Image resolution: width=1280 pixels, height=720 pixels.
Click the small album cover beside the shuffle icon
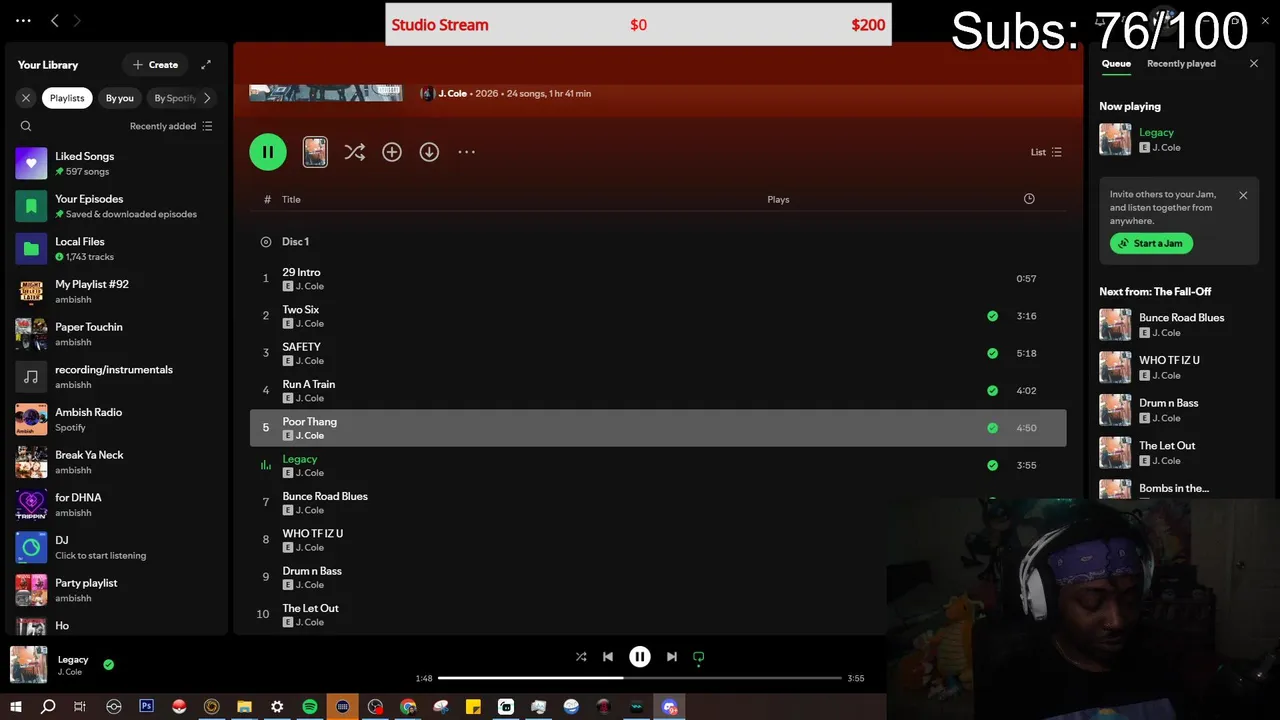pos(315,152)
